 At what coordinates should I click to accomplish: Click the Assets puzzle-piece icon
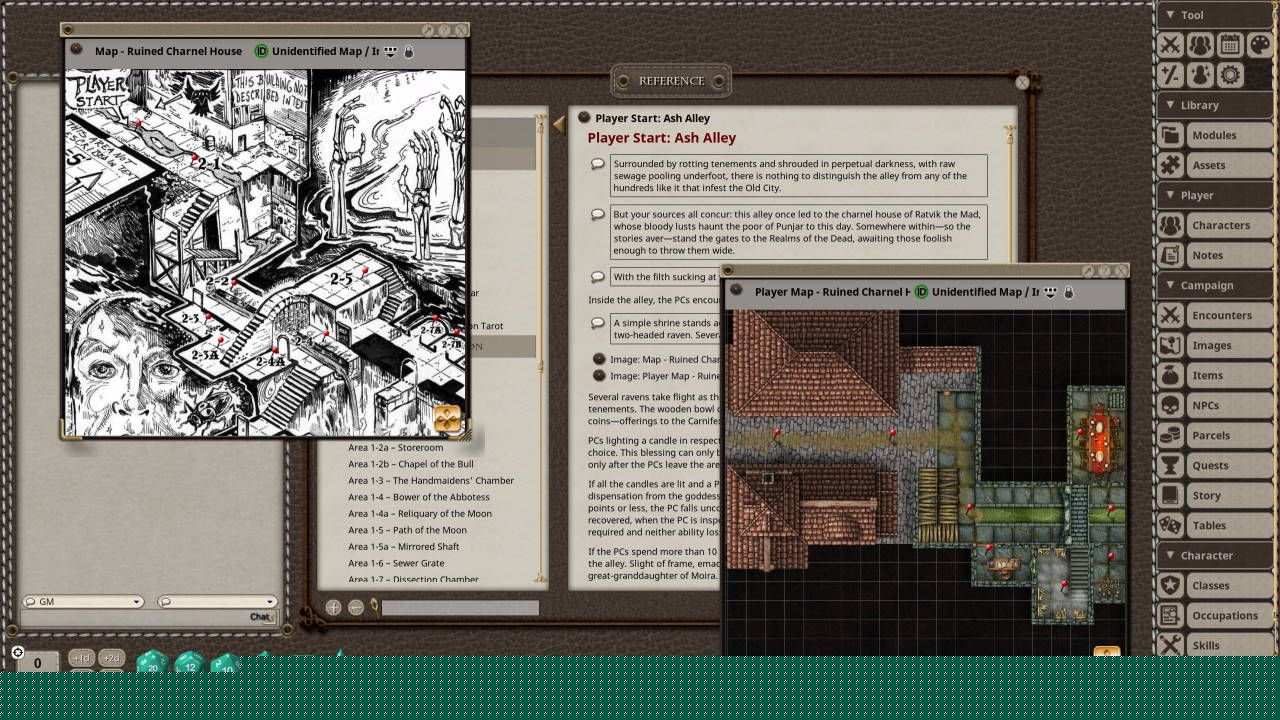point(1170,165)
